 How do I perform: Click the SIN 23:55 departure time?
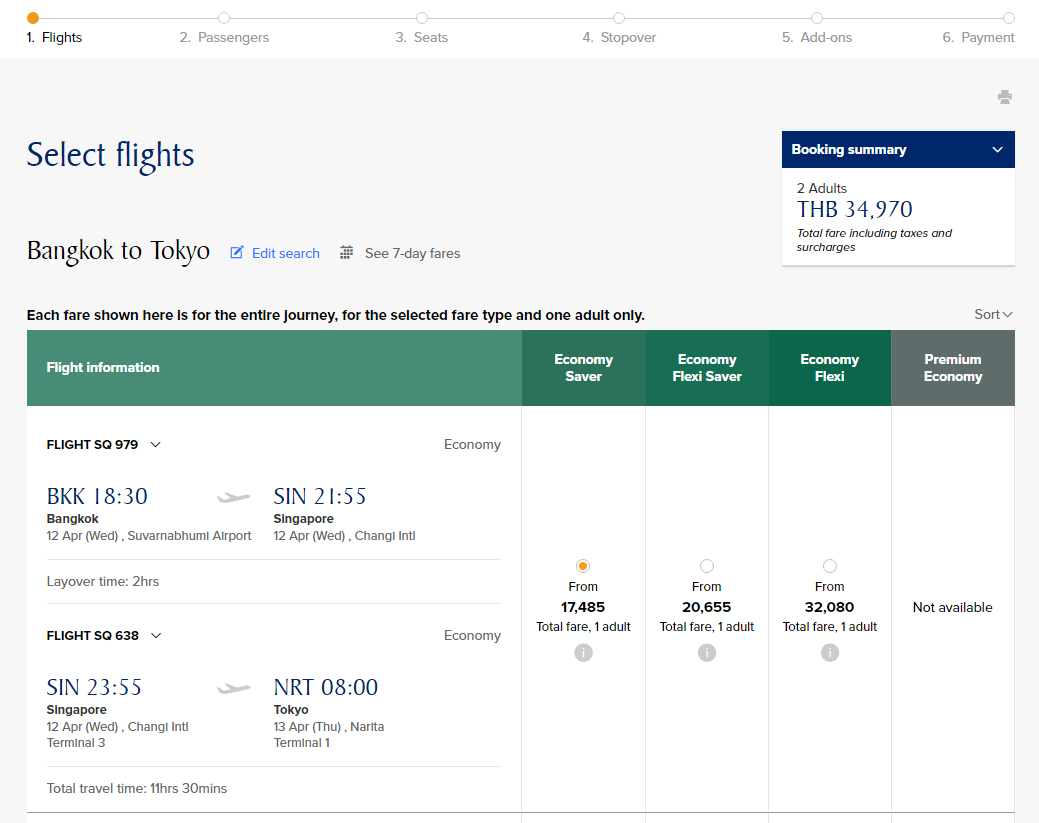(x=94, y=687)
